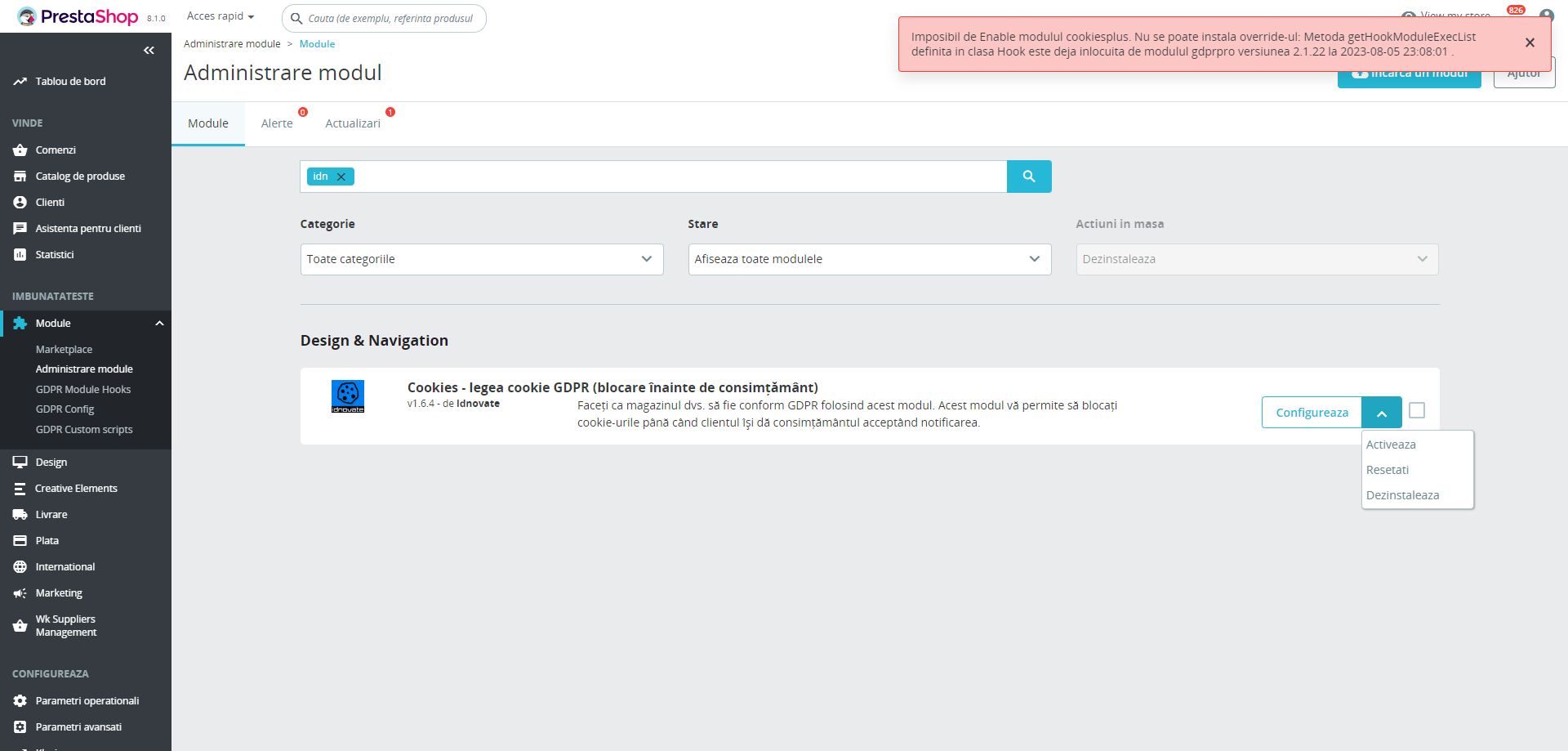Open GDPR Config

click(x=65, y=409)
